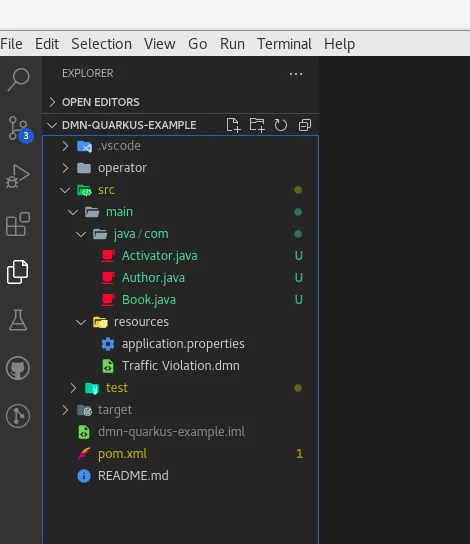
Task: Click the U status next to Author.java
Action: (x=298, y=278)
